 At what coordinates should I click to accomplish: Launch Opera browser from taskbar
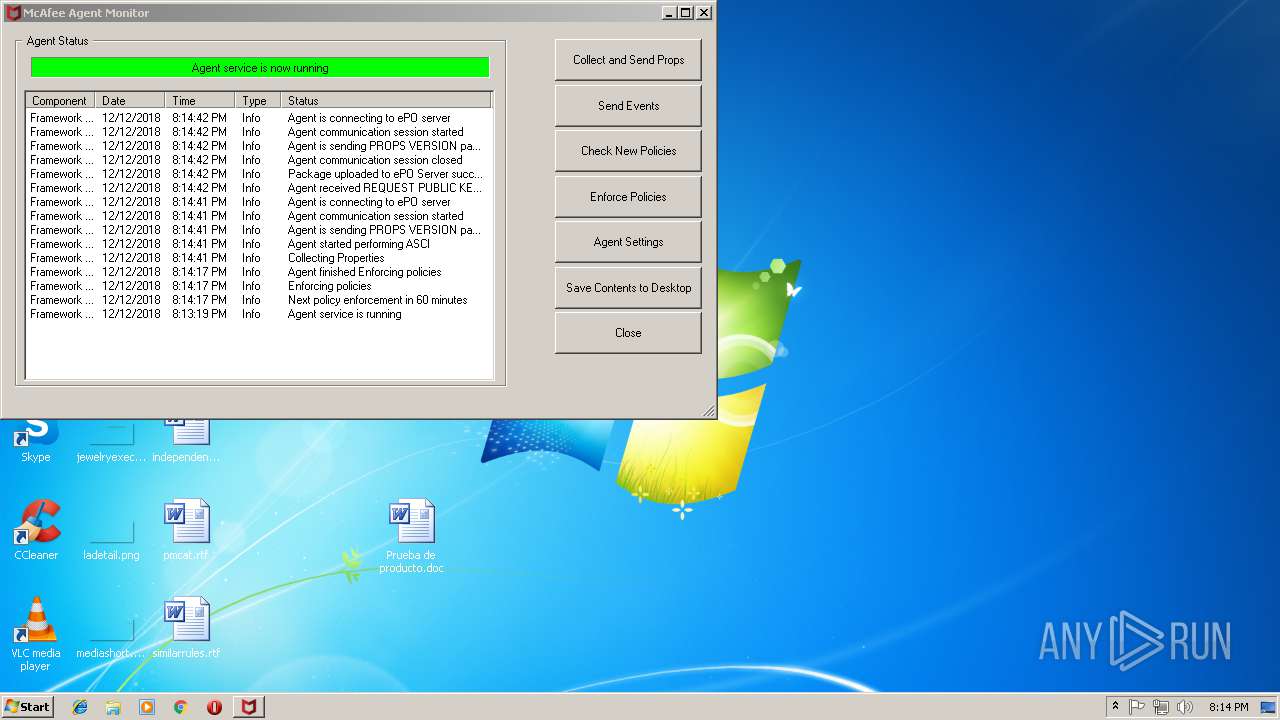point(214,707)
